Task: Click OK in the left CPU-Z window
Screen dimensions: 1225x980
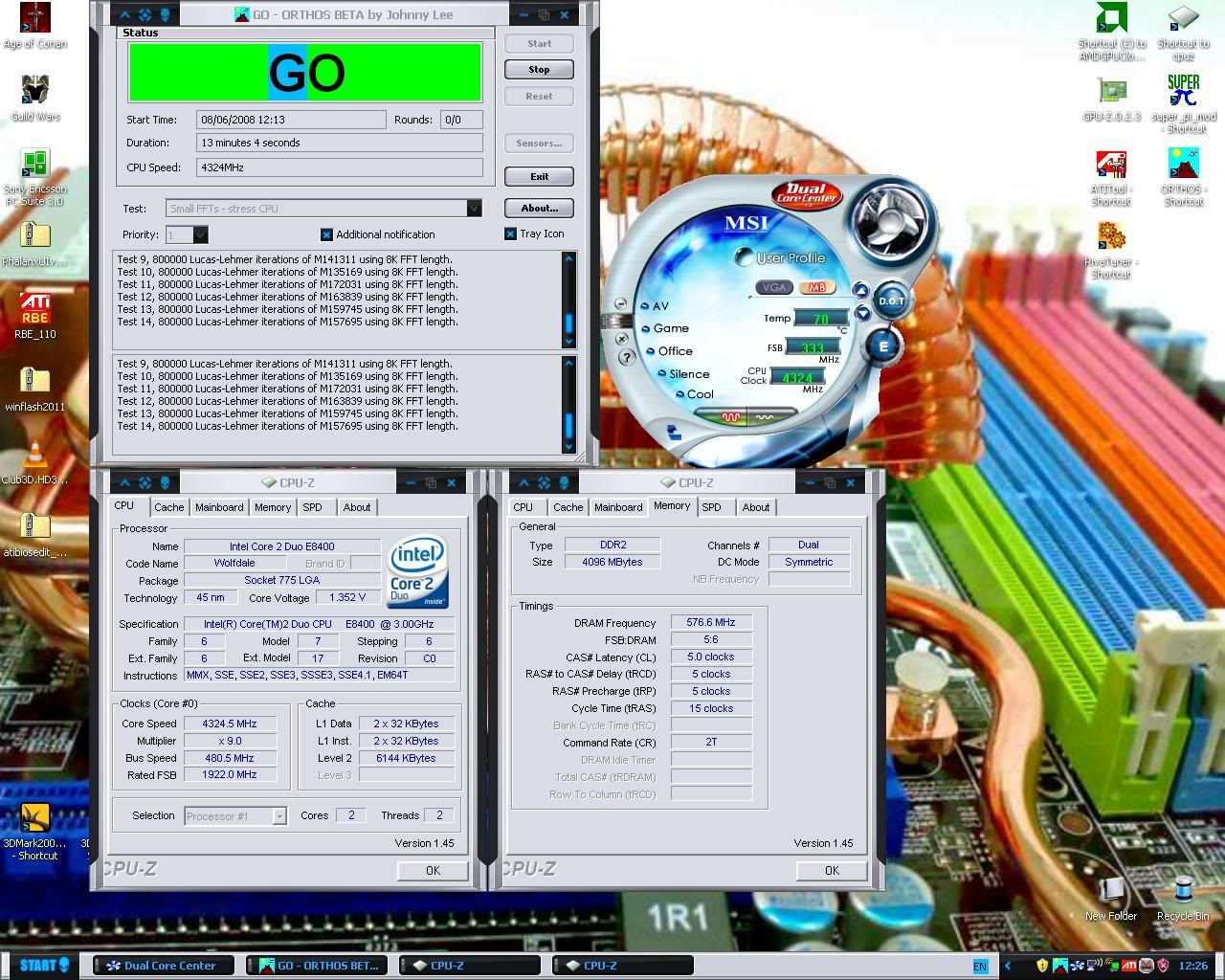Action: pyautogui.click(x=433, y=871)
